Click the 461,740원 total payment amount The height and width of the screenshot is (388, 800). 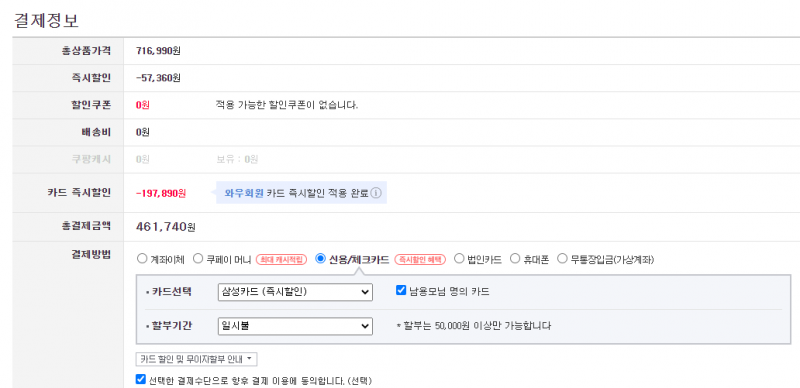pos(166,227)
